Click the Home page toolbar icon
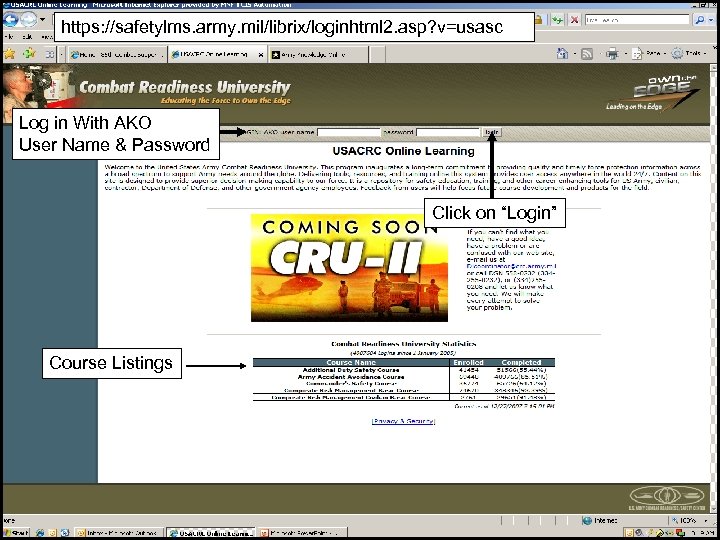The height and width of the screenshot is (540, 720). [562, 54]
